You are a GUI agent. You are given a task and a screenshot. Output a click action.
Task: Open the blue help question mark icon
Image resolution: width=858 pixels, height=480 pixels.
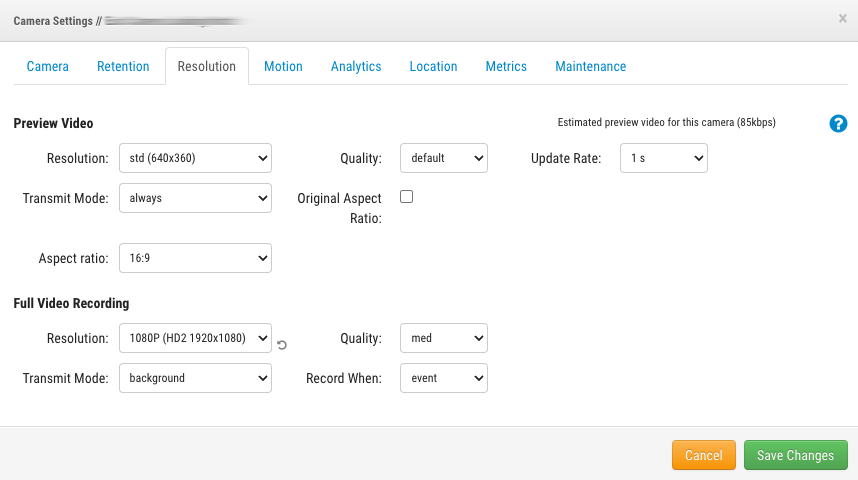click(838, 124)
